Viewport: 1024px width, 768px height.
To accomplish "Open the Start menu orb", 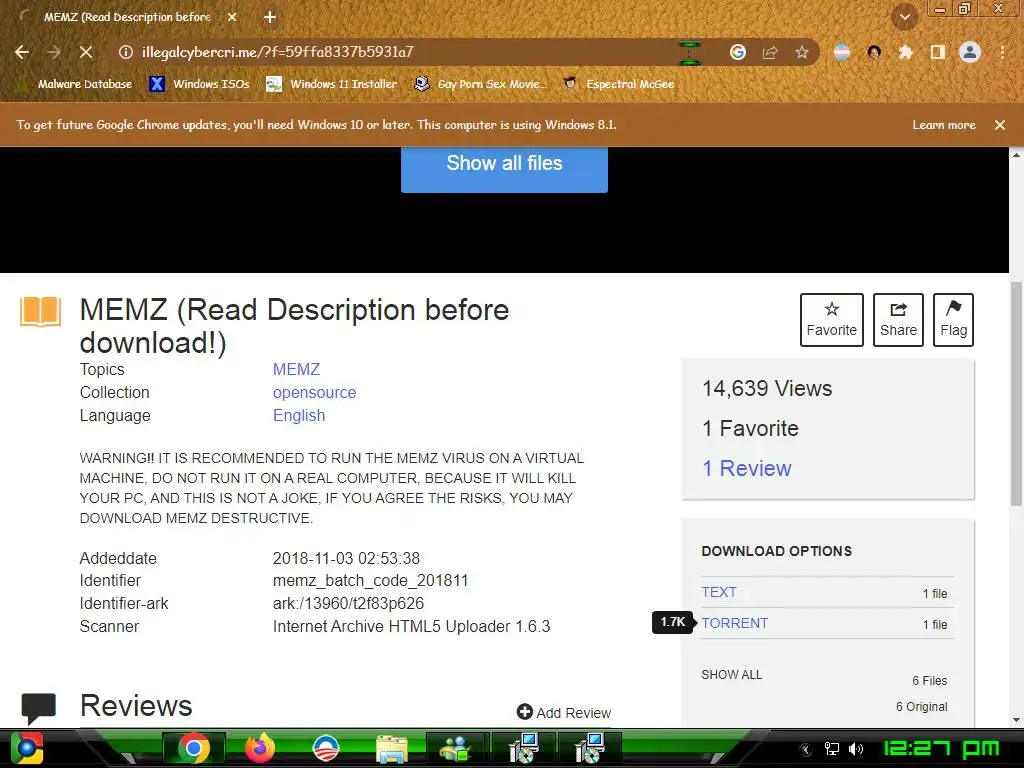I will 27,748.
